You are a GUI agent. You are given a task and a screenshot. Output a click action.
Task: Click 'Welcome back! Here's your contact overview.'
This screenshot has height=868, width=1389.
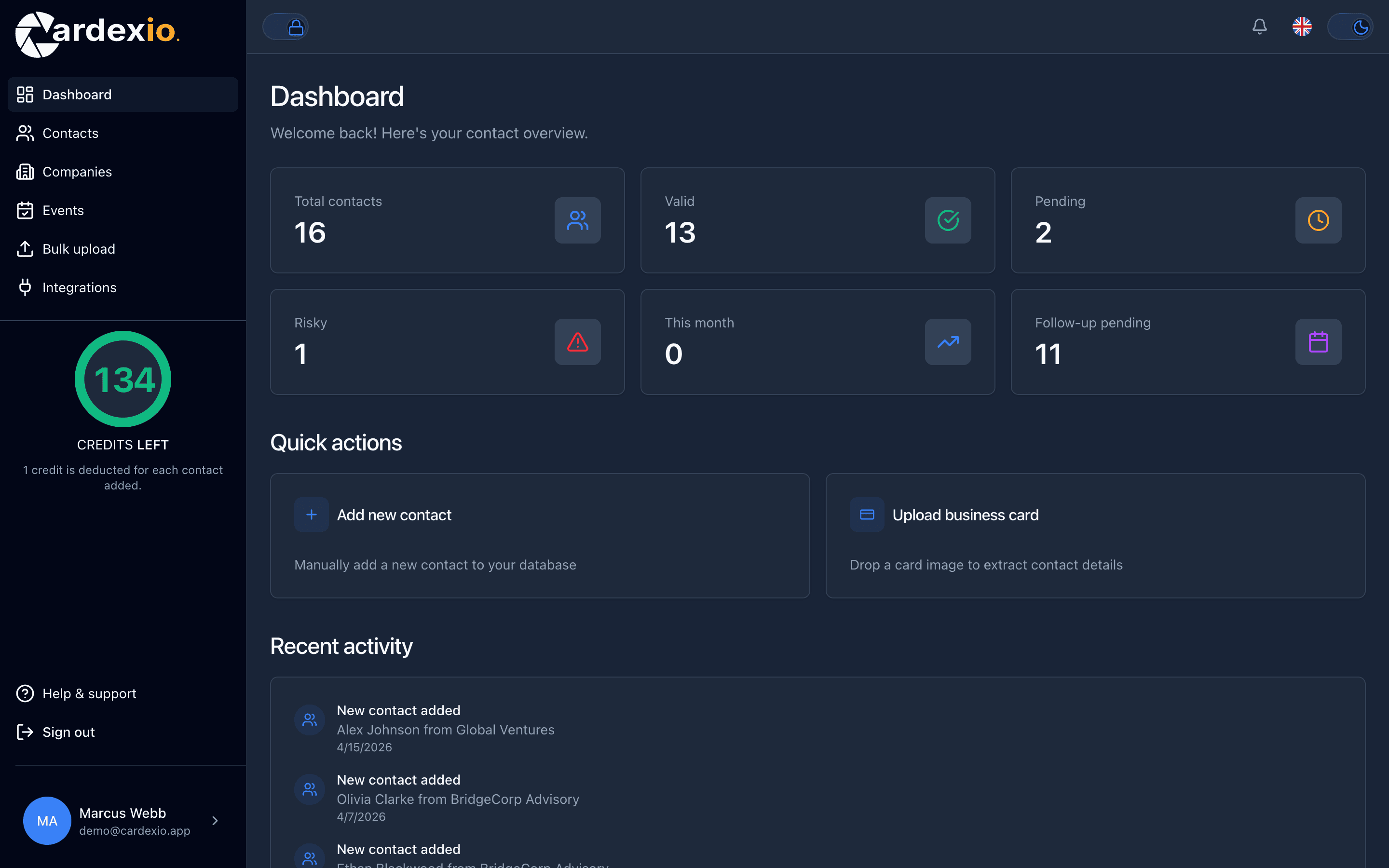pyautogui.click(x=429, y=133)
